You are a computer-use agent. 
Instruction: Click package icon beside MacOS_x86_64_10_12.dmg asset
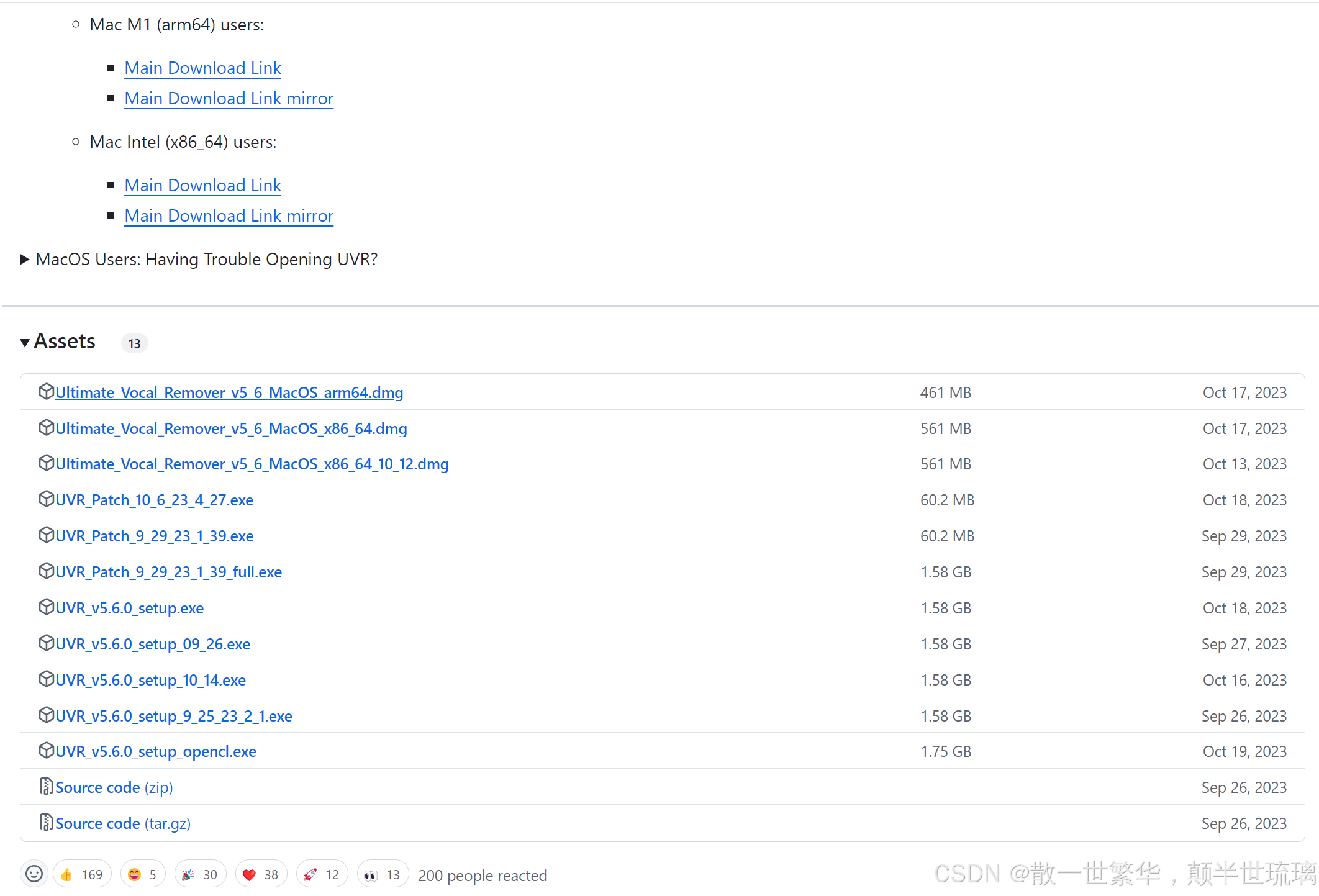46,463
